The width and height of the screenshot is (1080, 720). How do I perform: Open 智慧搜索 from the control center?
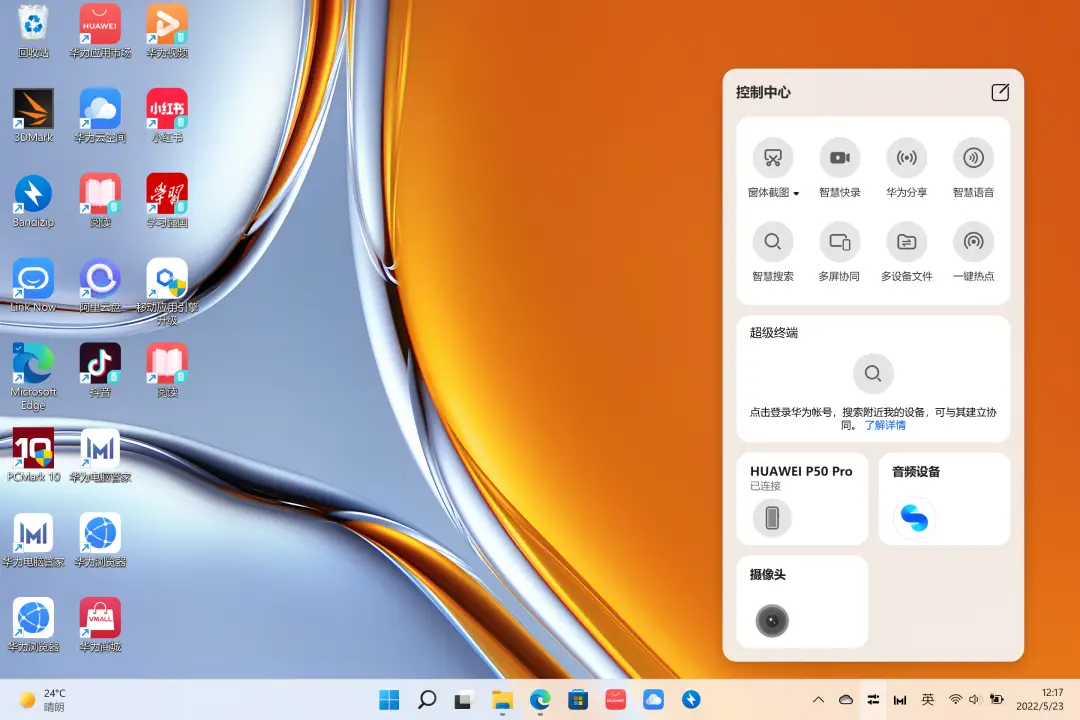(x=773, y=242)
